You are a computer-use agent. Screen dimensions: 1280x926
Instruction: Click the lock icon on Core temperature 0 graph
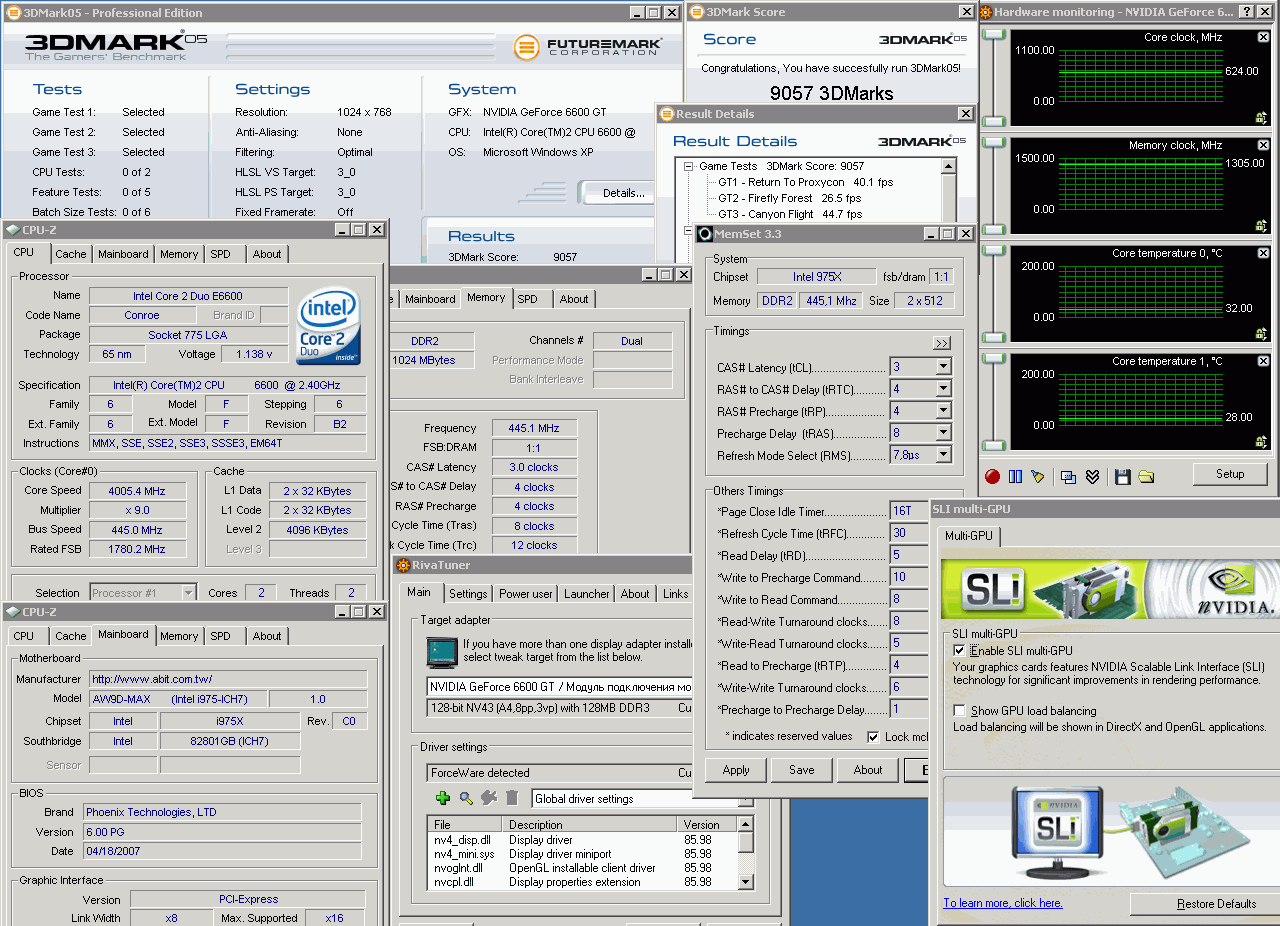tap(1262, 333)
